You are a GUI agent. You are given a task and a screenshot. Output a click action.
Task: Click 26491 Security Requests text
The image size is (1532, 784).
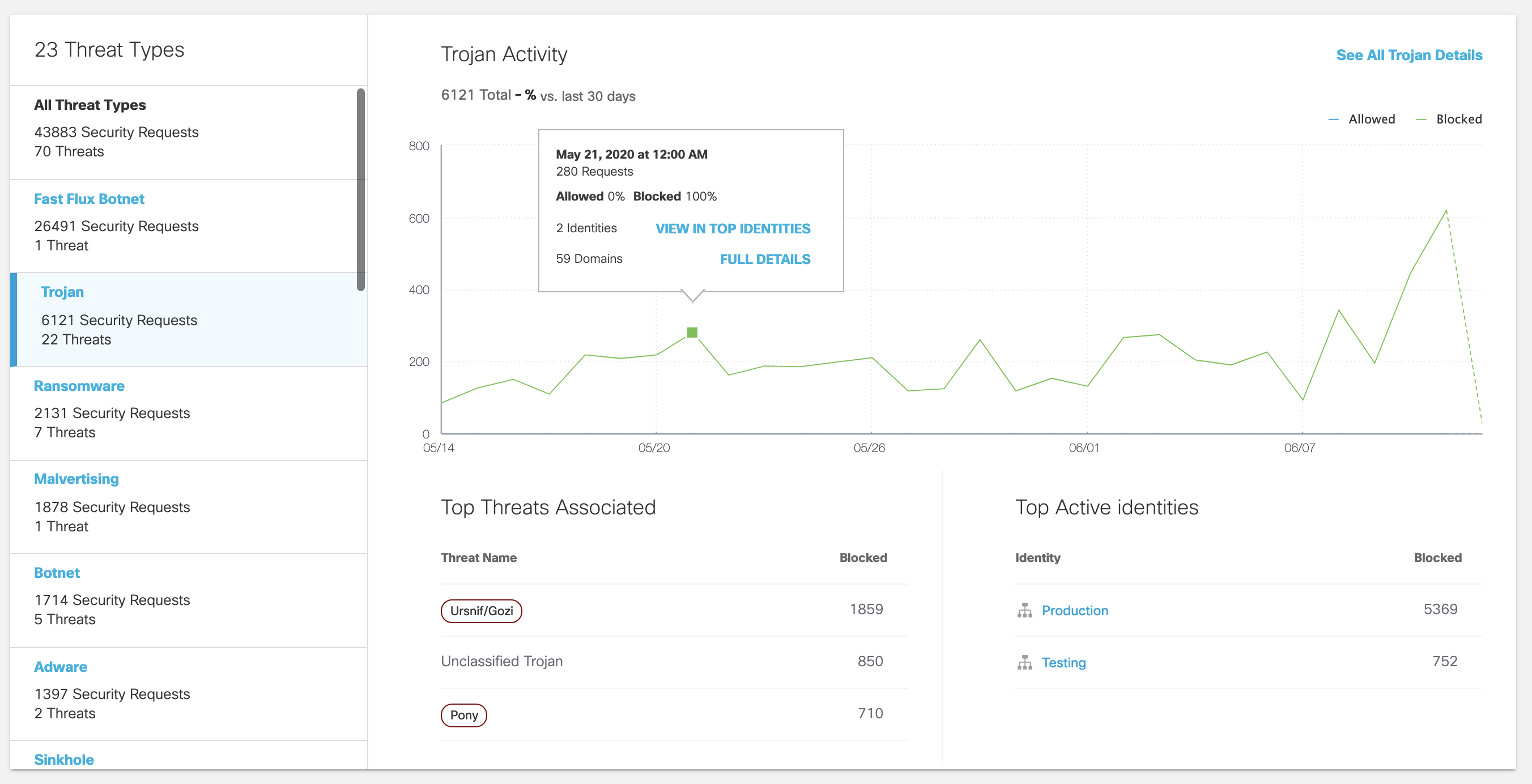tap(116, 226)
